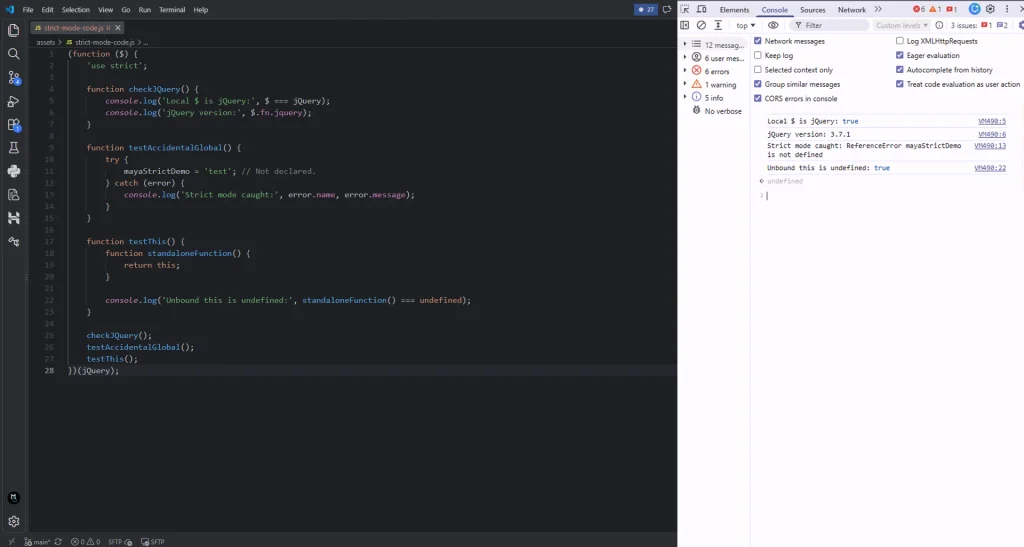Show more DevTools tabs chevron
The image size is (1024, 547).
click(x=878, y=9)
